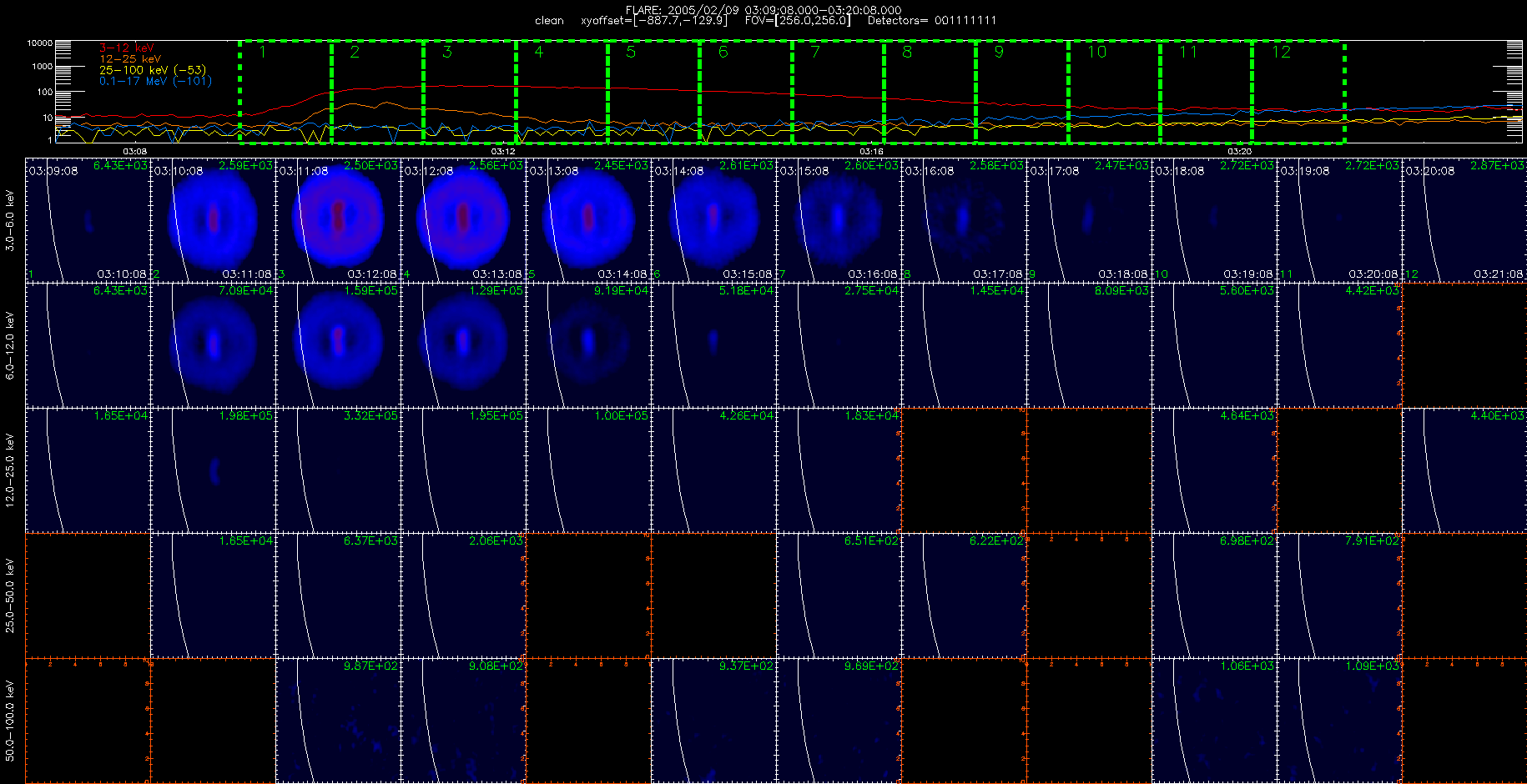Open the 12.0-25.0 keV image labeled 1.98E+05
Screen dimensions: 1527x784
tap(213, 470)
